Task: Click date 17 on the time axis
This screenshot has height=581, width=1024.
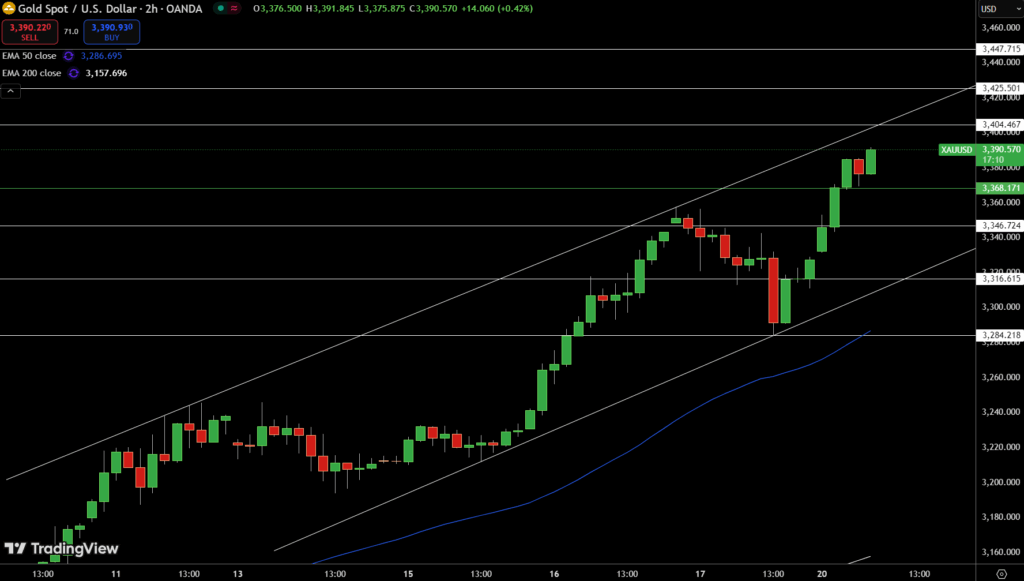Action: (700, 574)
